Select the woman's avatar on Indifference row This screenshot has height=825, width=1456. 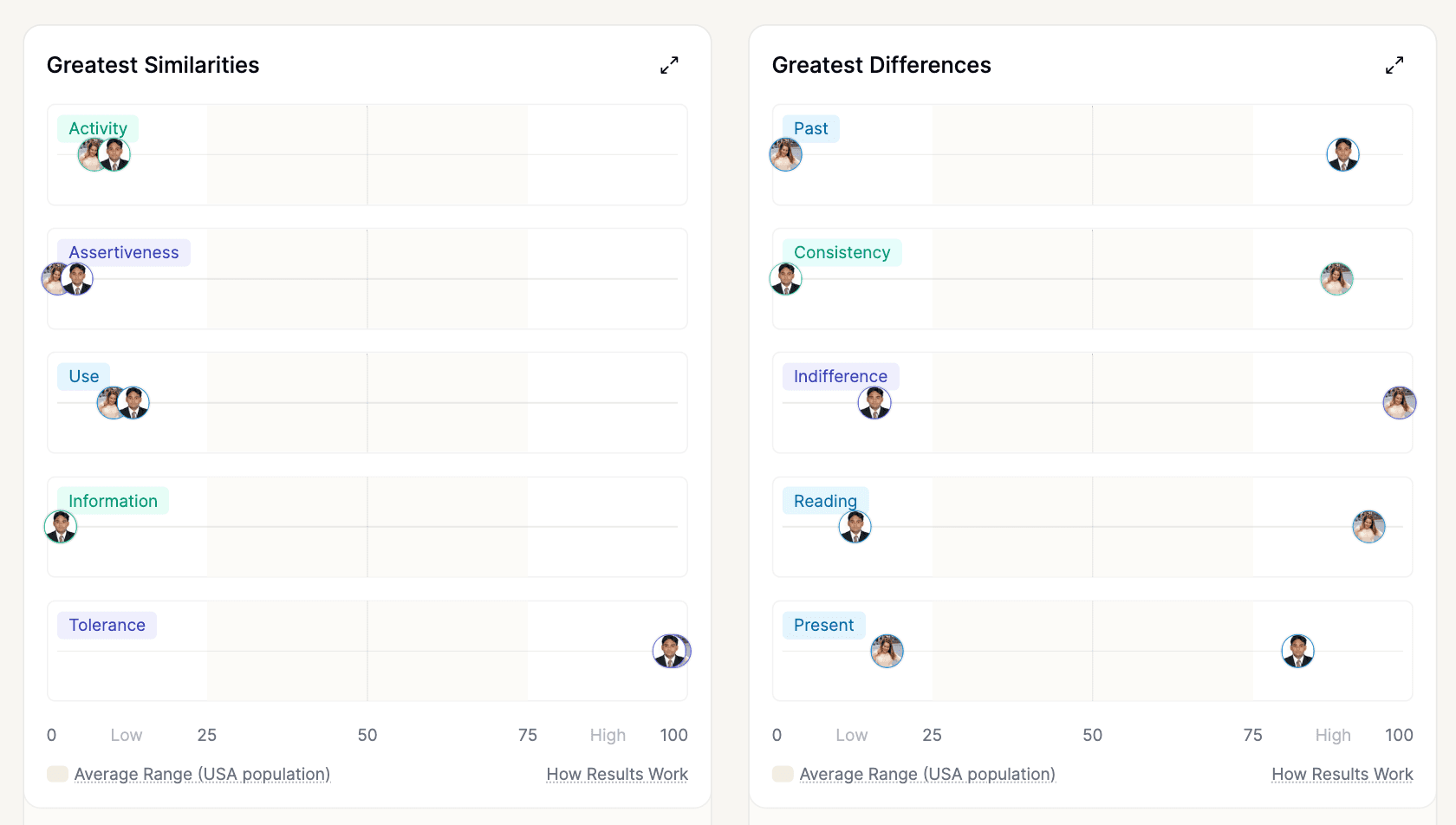[x=1399, y=403]
